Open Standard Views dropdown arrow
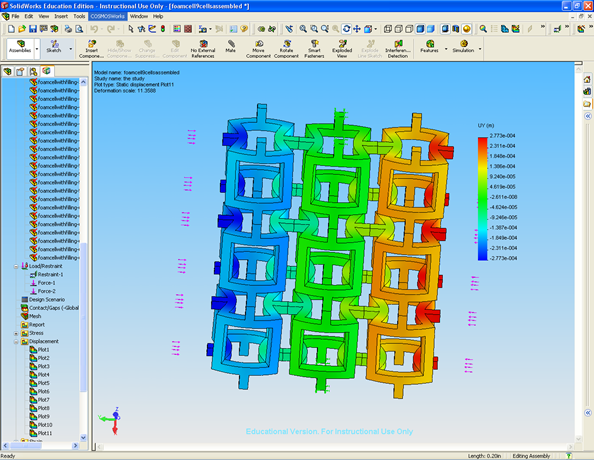 pyautogui.click(x=375, y=29)
